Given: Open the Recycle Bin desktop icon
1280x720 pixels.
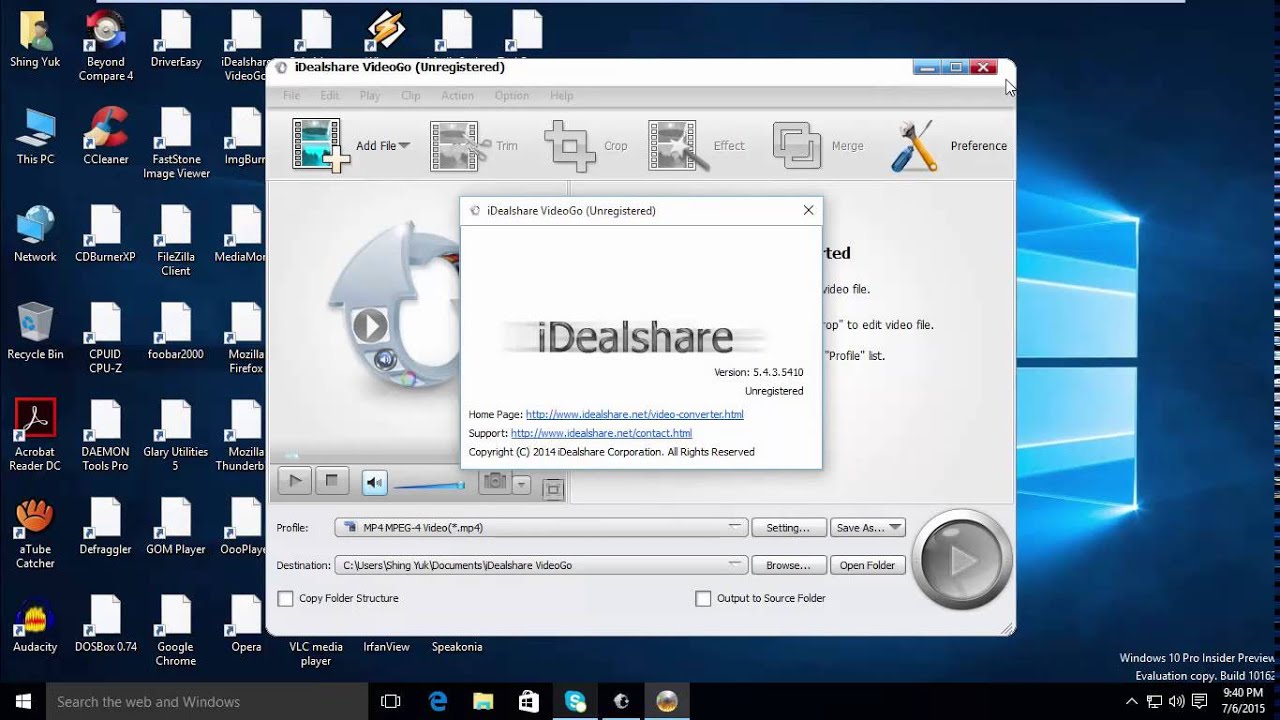Looking at the screenshot, I should point(35,331).
